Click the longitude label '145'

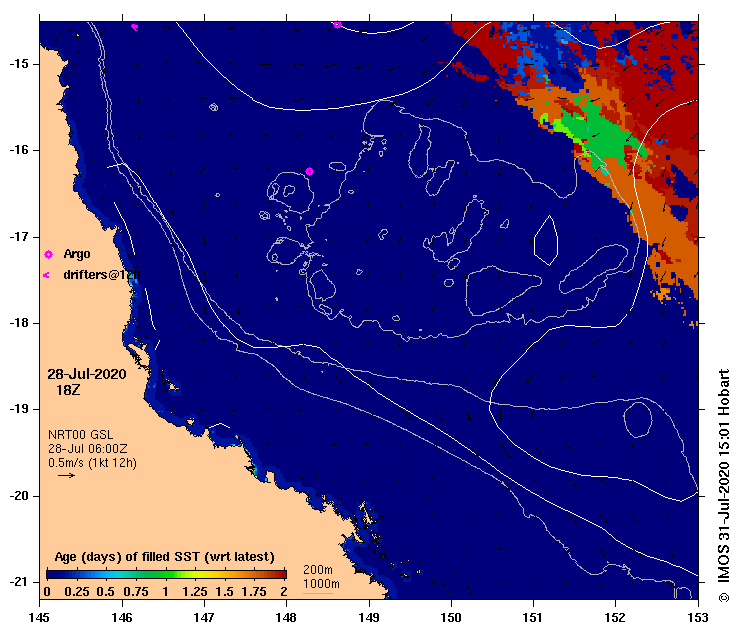coord(39,617)
